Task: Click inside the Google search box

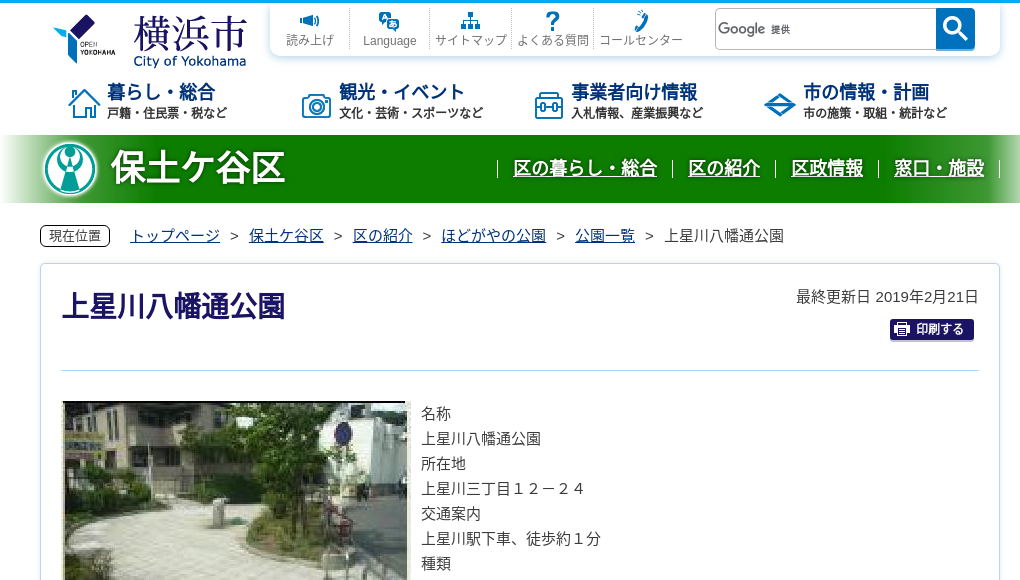Action: pos(825,28)
